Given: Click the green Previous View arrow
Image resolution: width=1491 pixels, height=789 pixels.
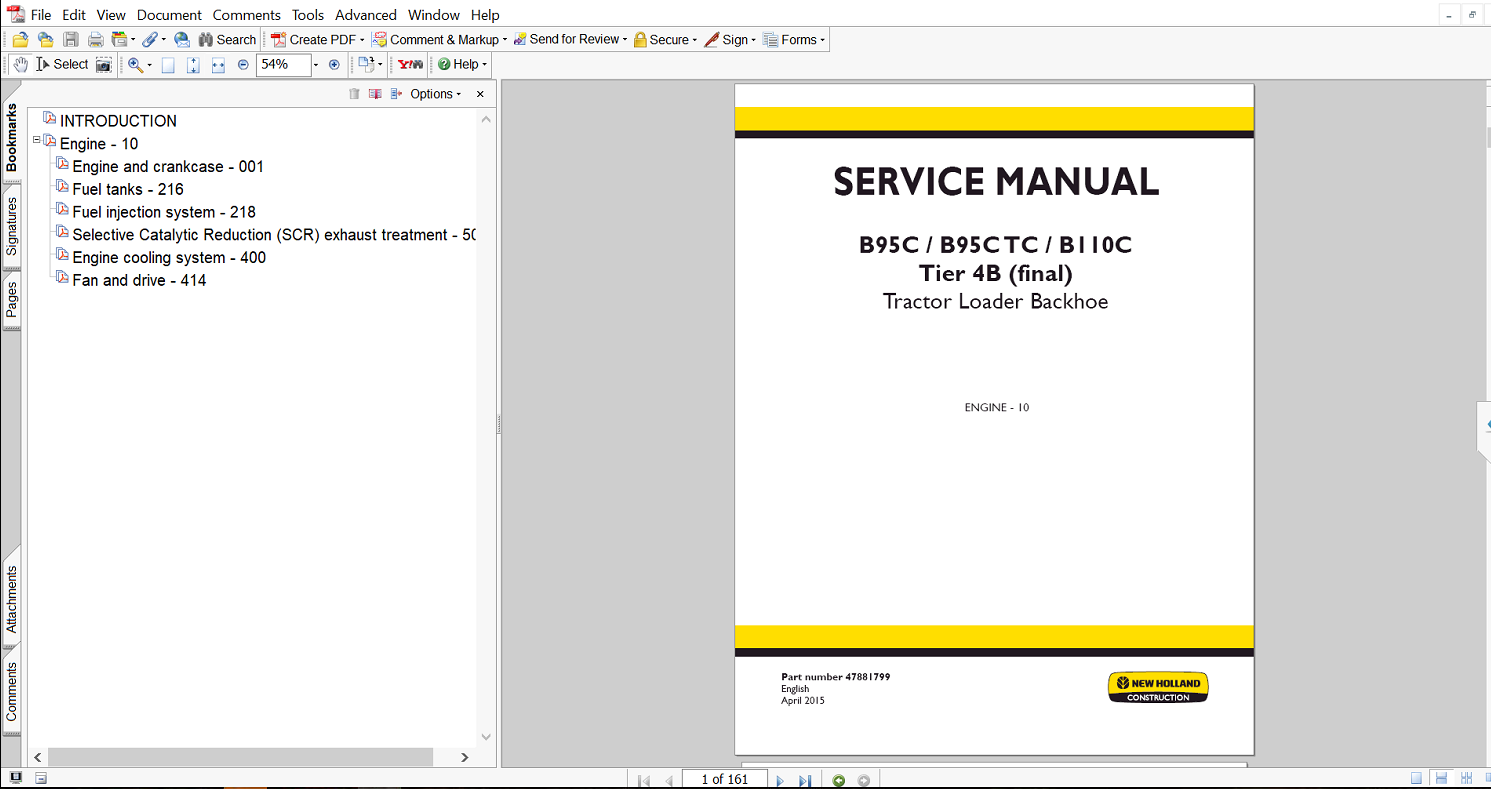Looking at the screenshot, I should tap(838, 778).
